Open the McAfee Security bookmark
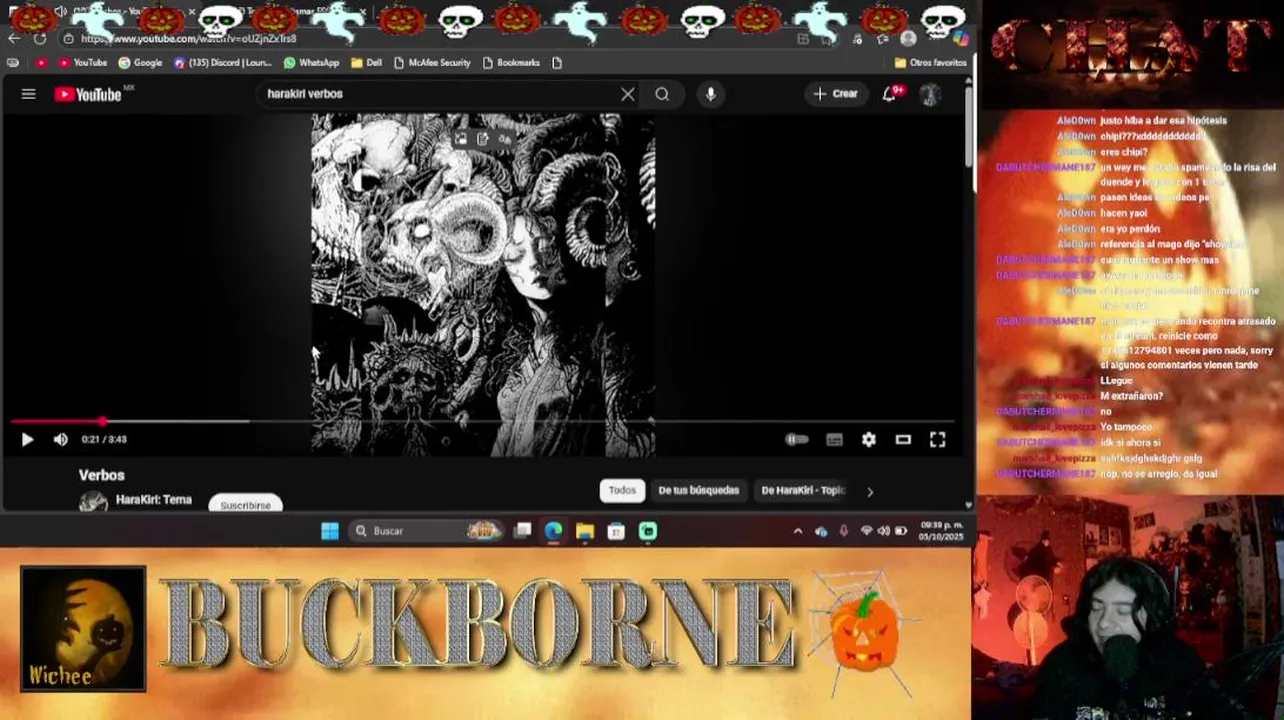This screenshot has height=720, width=1284. click(x=432, y=62)
